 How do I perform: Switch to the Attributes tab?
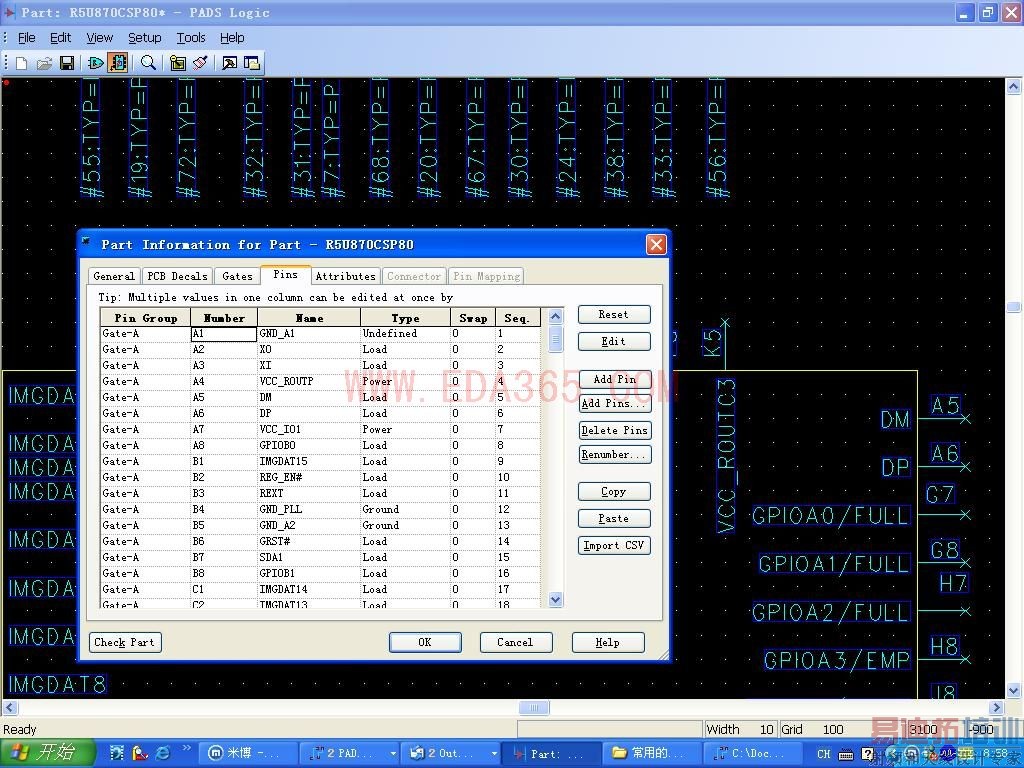[345, 276]
